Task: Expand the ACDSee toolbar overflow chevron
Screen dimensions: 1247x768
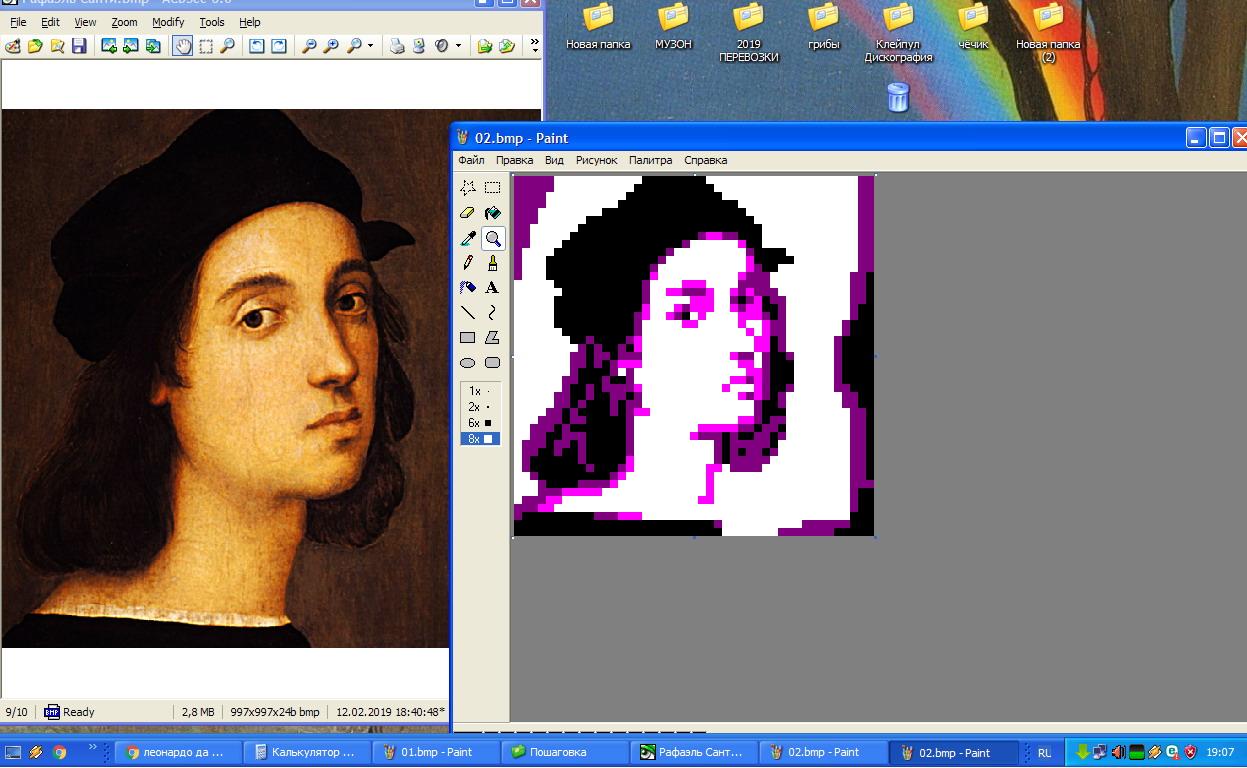Action: [x=535, y=45]
